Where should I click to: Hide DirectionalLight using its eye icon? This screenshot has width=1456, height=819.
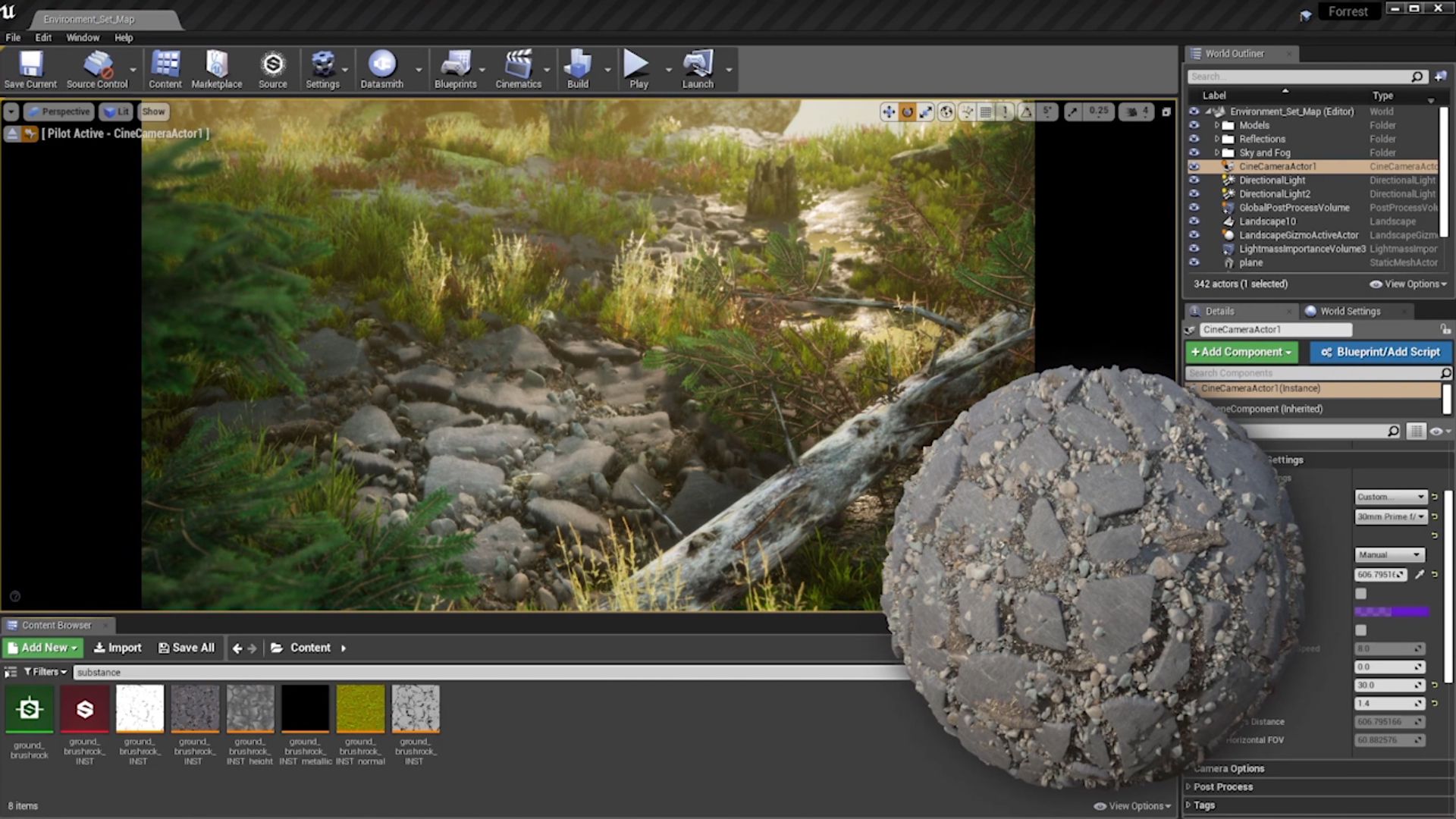[x=1194, y=180]
